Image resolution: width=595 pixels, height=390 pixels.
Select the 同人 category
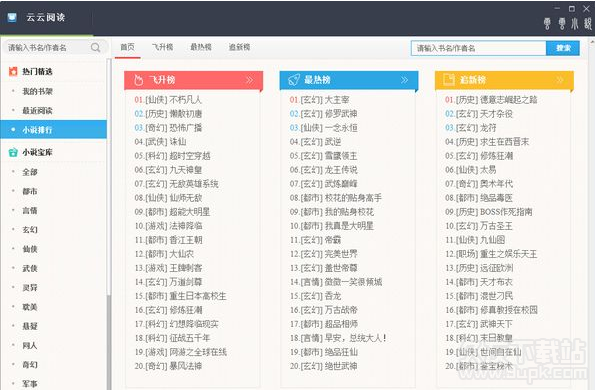30,346
